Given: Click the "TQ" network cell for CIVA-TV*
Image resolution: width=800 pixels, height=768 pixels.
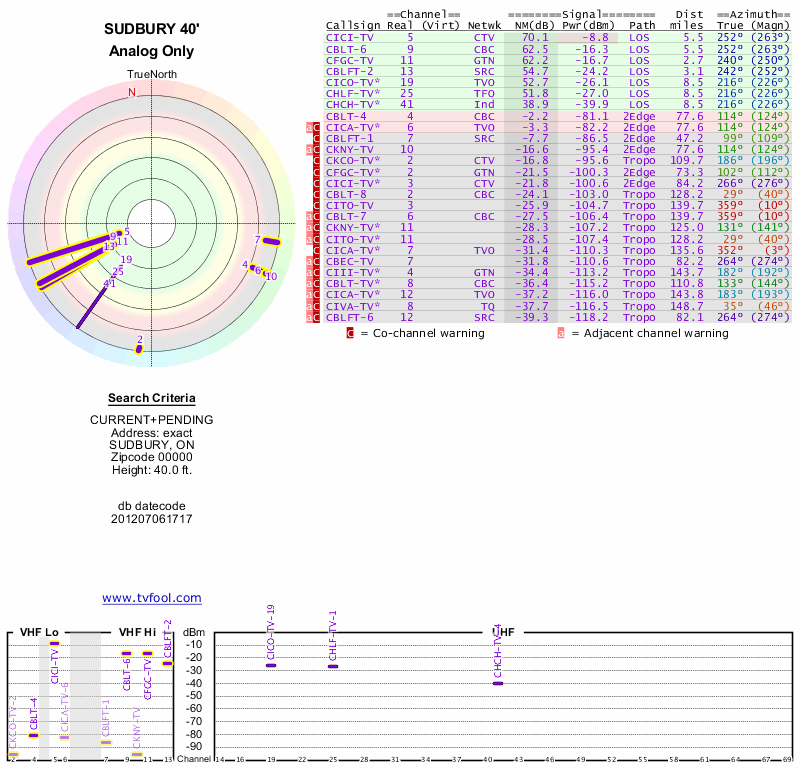Looking at the screenshot, I should [488, 306].
